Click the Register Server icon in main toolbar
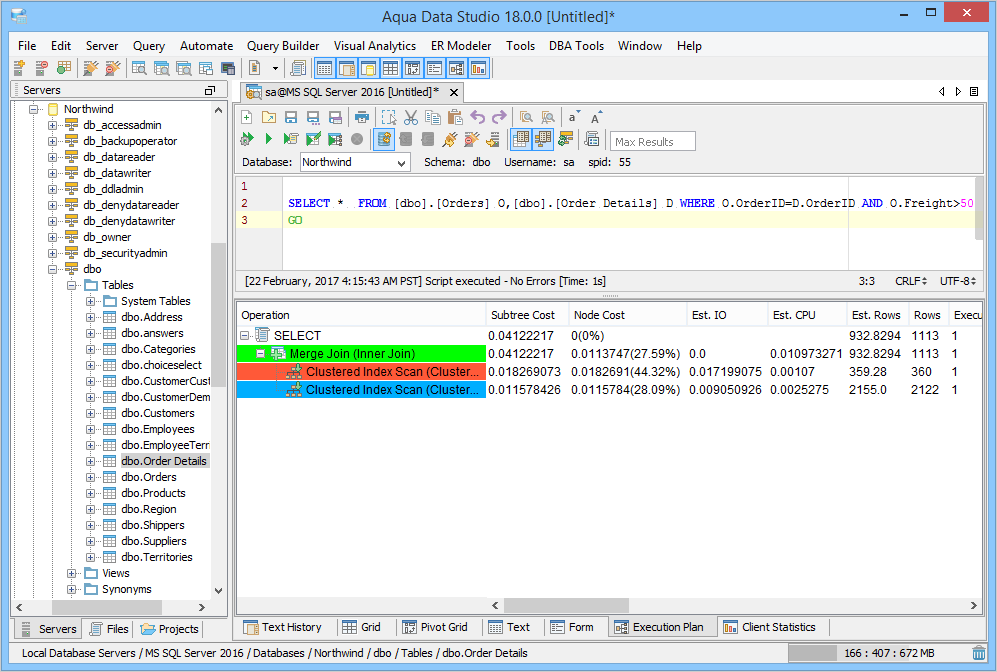 tap(19, 68)
